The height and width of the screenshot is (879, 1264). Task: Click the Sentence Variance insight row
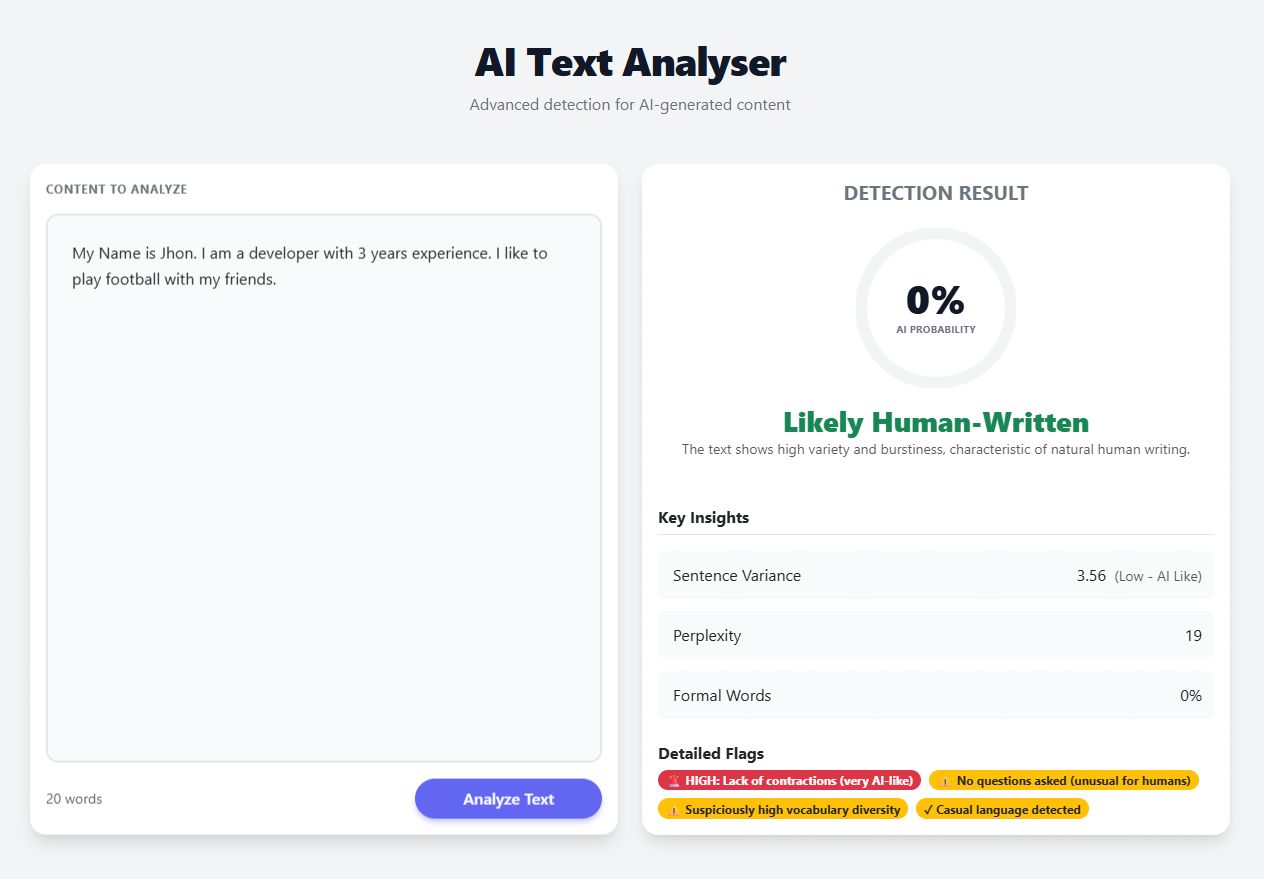[x=935, y=576]
